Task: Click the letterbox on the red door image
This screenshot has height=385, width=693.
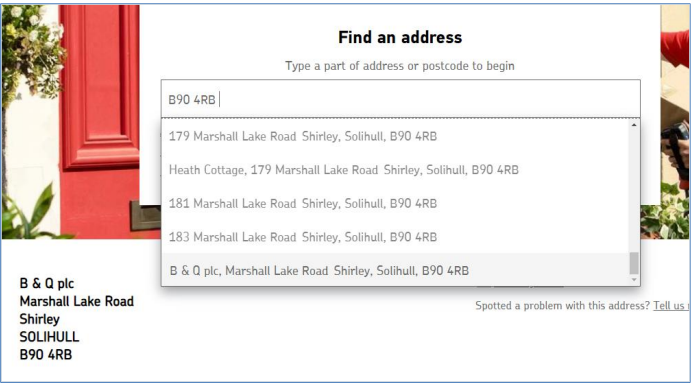Action: click(x=145, y=215)
